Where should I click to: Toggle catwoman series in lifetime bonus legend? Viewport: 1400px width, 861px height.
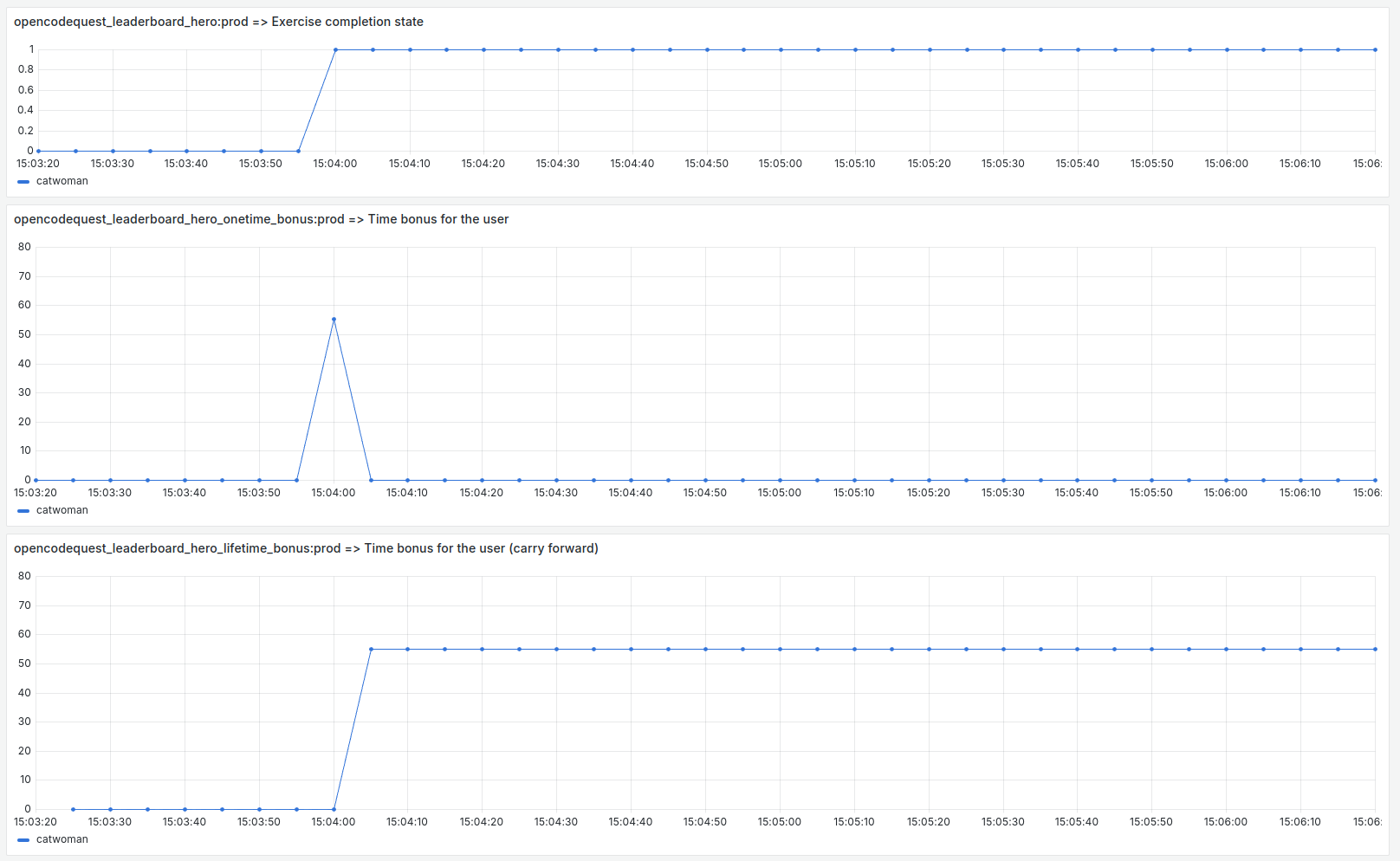pyautogui.click(x=62, y=839)
